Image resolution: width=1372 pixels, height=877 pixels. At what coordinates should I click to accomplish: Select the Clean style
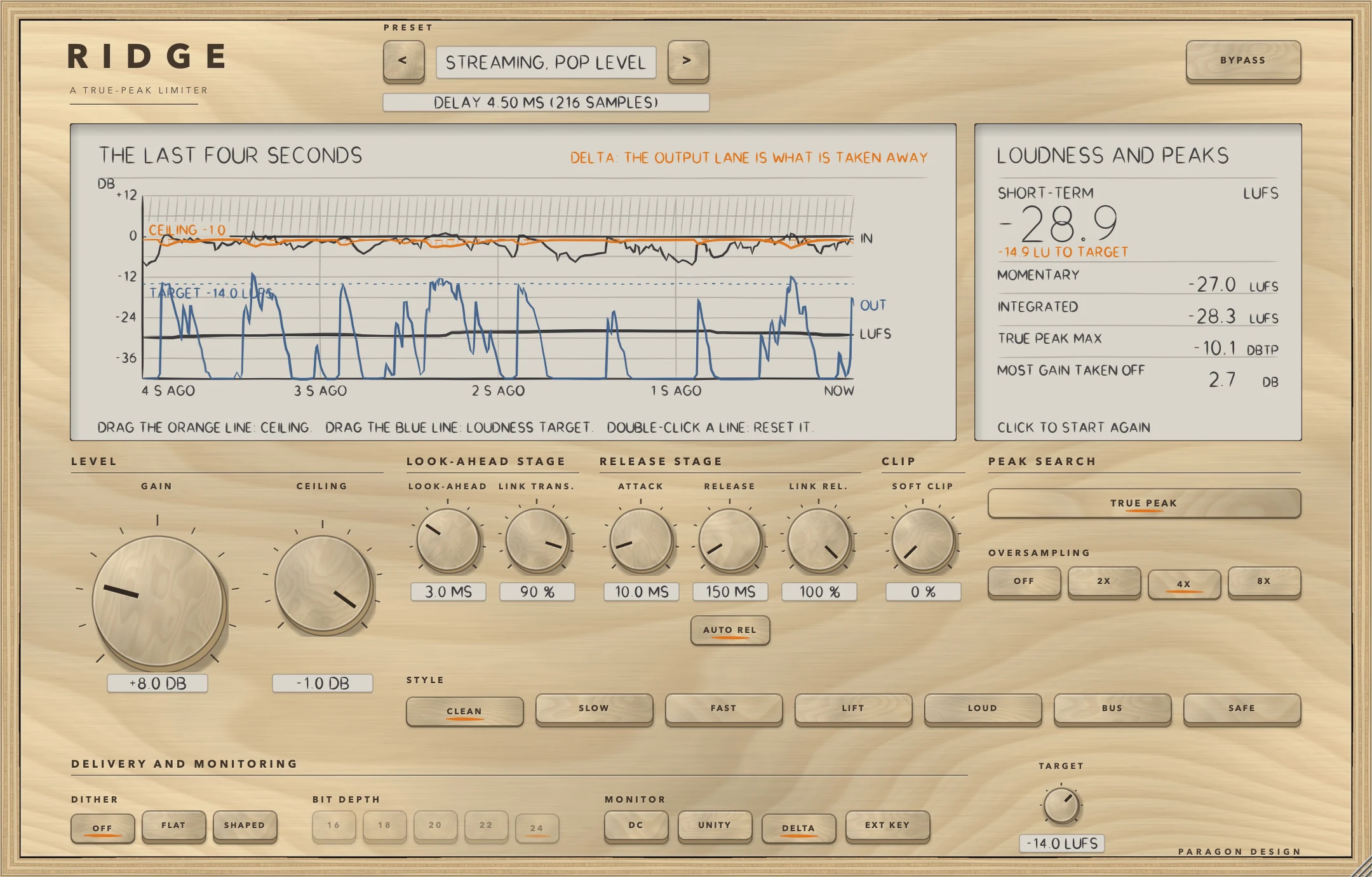(464, 712)
